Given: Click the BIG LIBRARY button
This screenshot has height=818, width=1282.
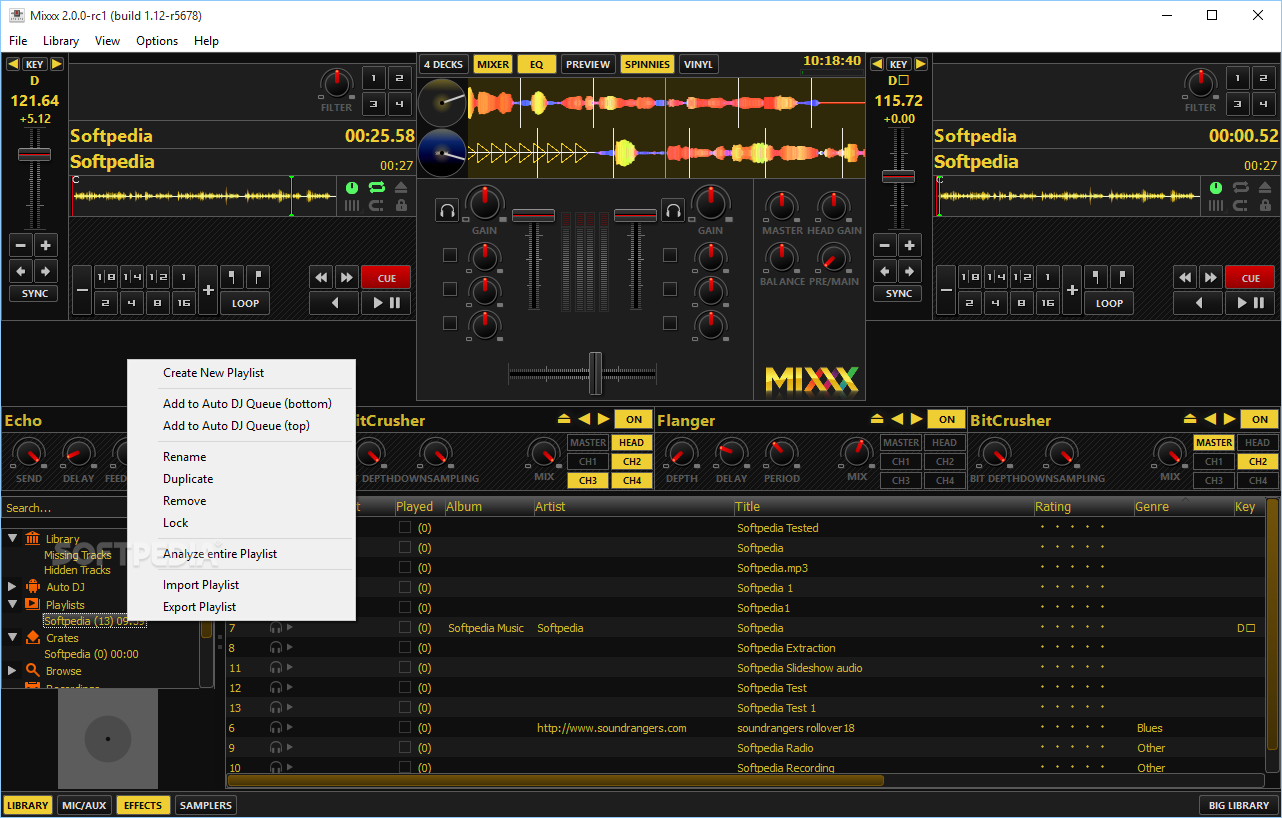Looking at the screenshot, I should [x=1238, y=805].
